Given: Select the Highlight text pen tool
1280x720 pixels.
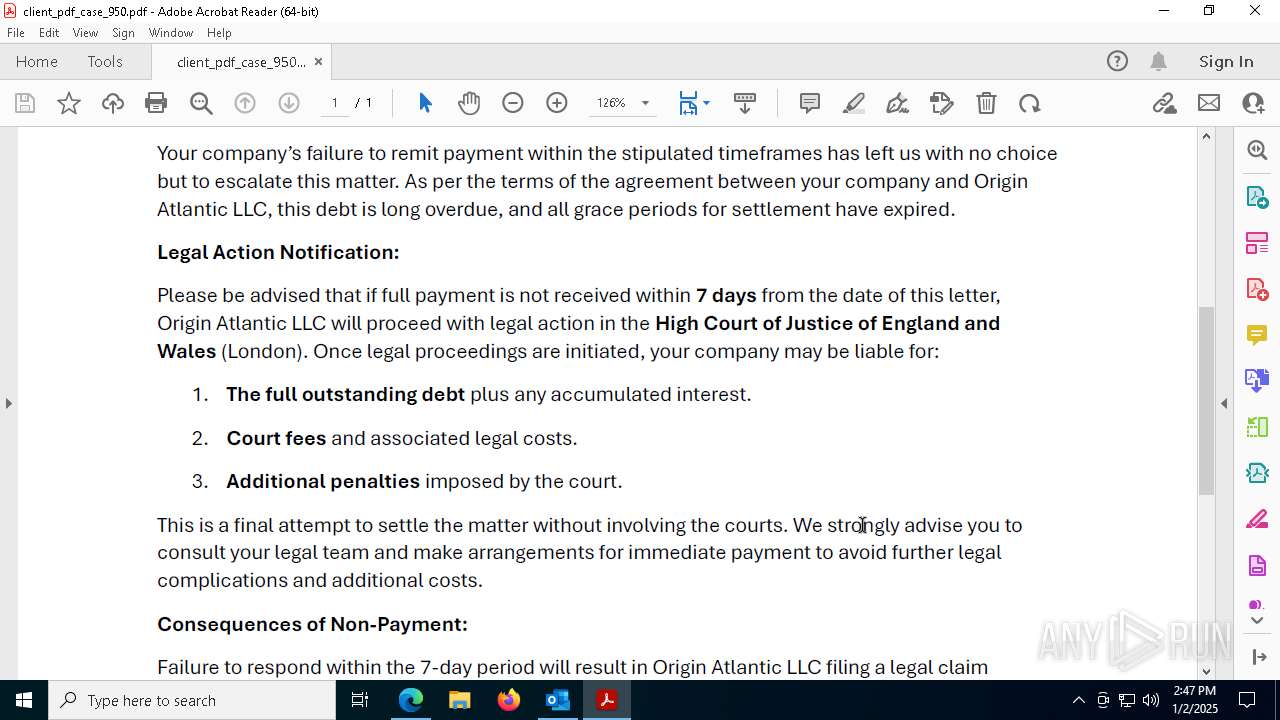Looking at the screenshot, I should tap(854, 103).
